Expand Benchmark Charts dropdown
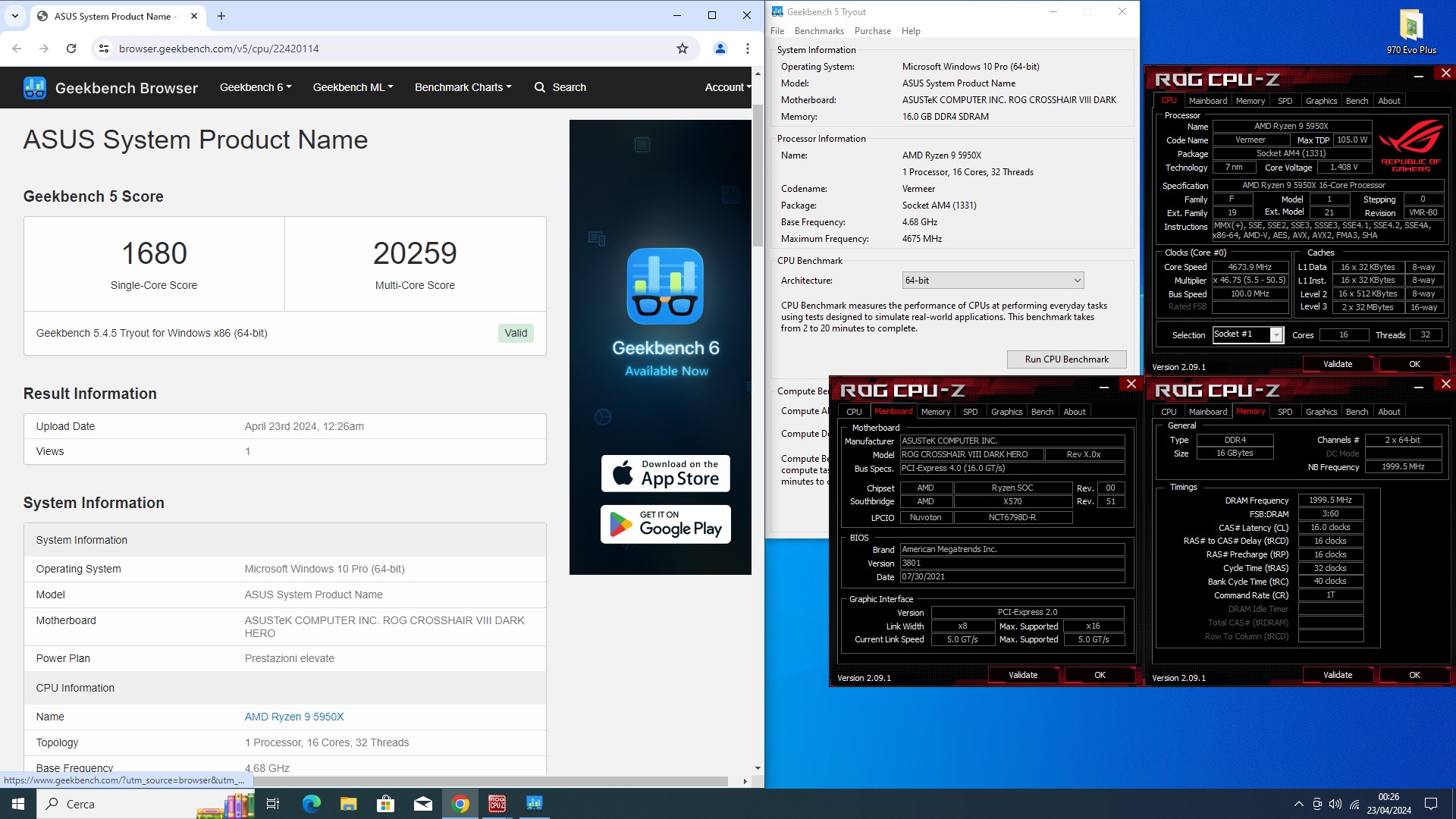Viewport: 1456px width, 819px height. 463,87
